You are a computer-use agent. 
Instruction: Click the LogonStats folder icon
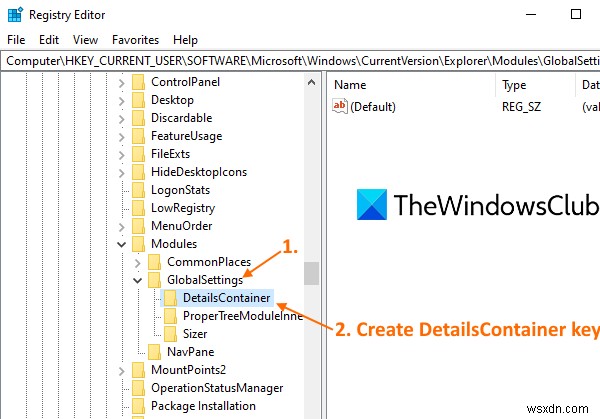click(x=139, y=190)
